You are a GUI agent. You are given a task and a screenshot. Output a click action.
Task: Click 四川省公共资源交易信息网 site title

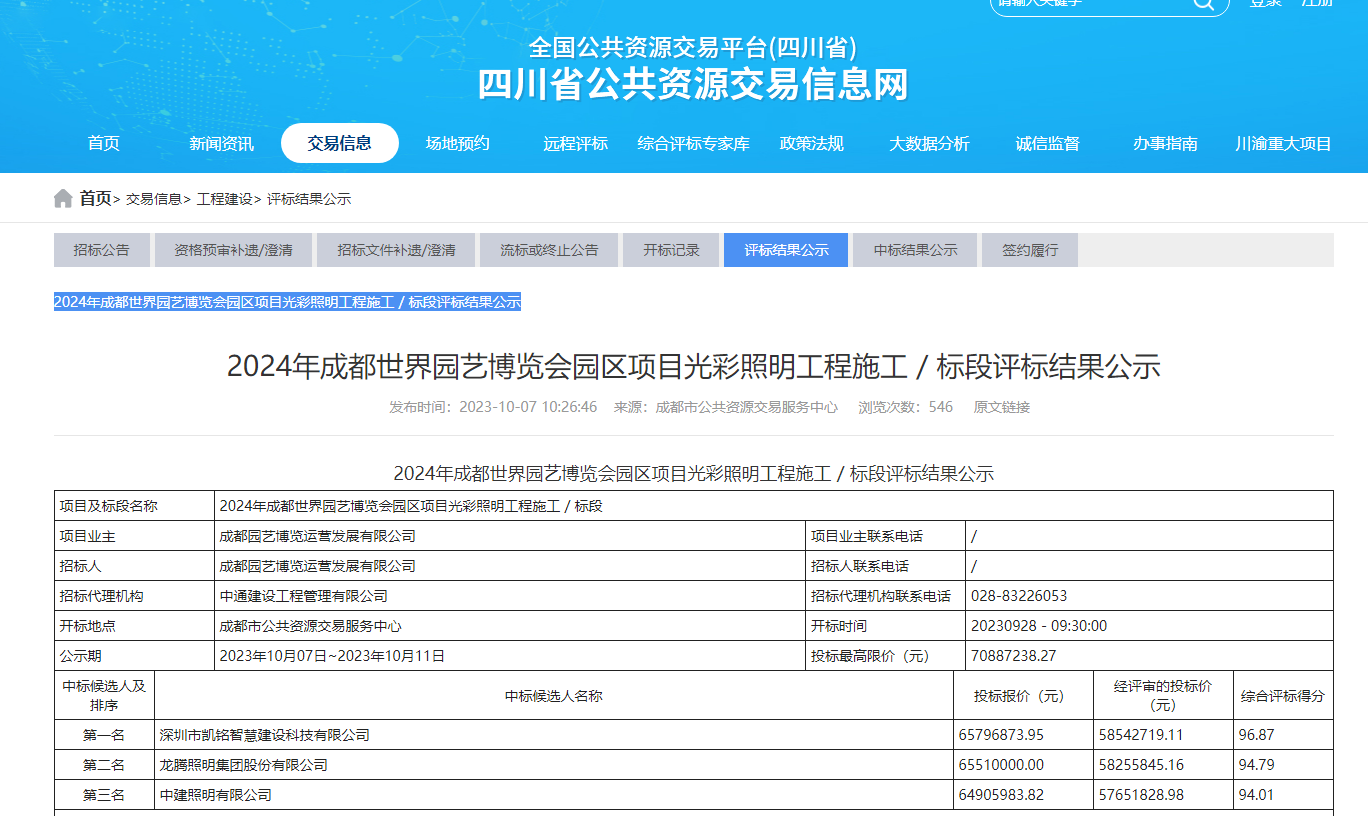pyautogui.click(x=693, y=84)
